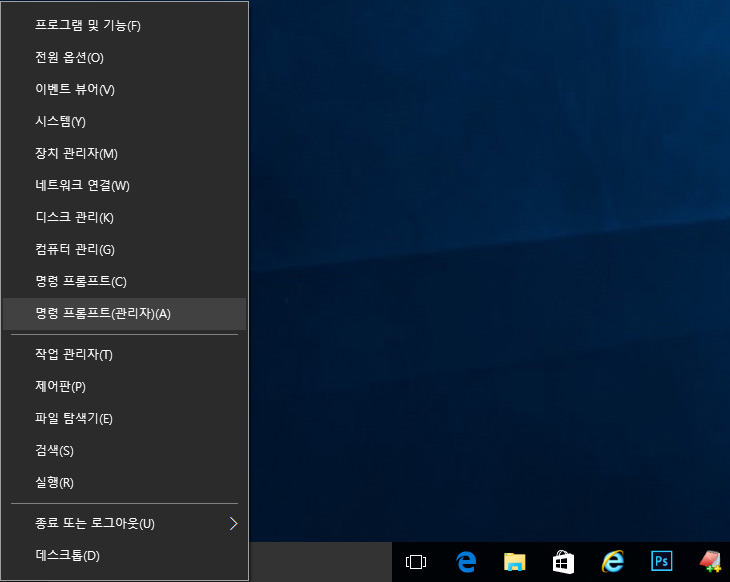Viewport: 730px width, 582px height.
Task: Show 데스크톱(D) via menu
Action: pyautogui.click(x=124, y=555)
